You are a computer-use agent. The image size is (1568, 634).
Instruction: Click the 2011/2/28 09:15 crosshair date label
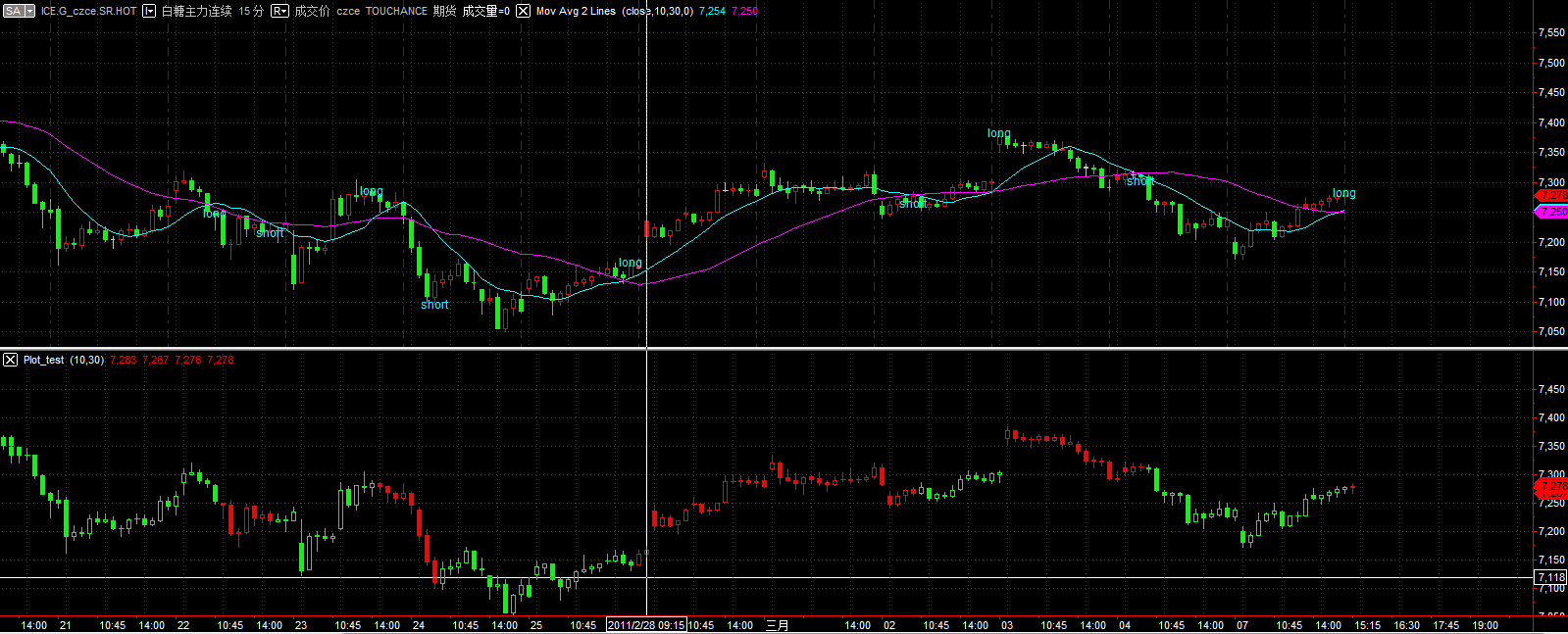645,625
